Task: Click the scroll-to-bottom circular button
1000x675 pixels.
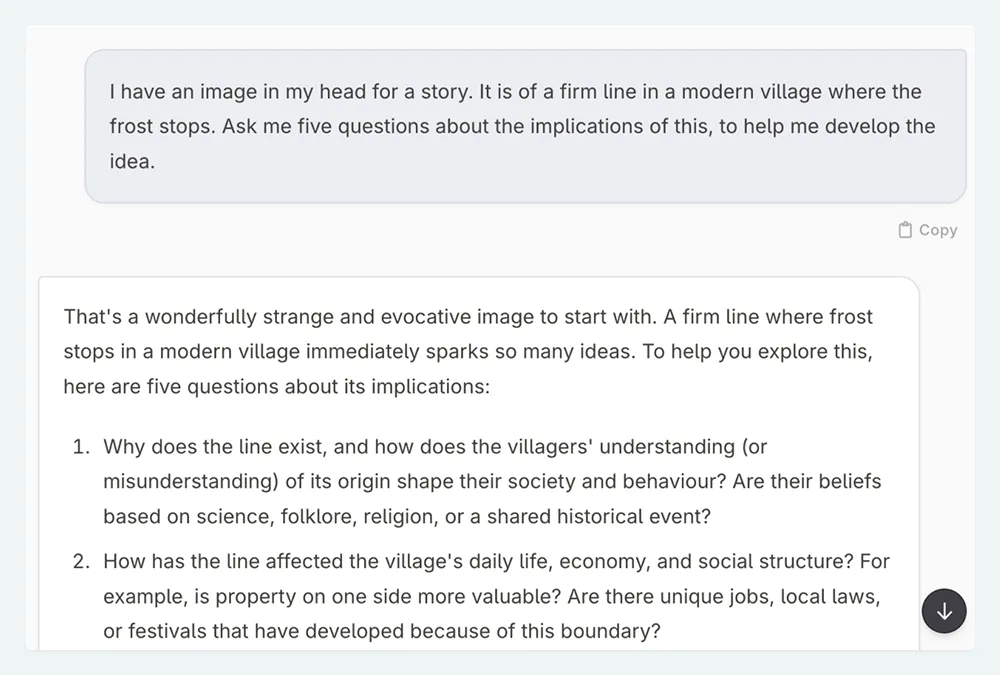Action: point(944,611)
